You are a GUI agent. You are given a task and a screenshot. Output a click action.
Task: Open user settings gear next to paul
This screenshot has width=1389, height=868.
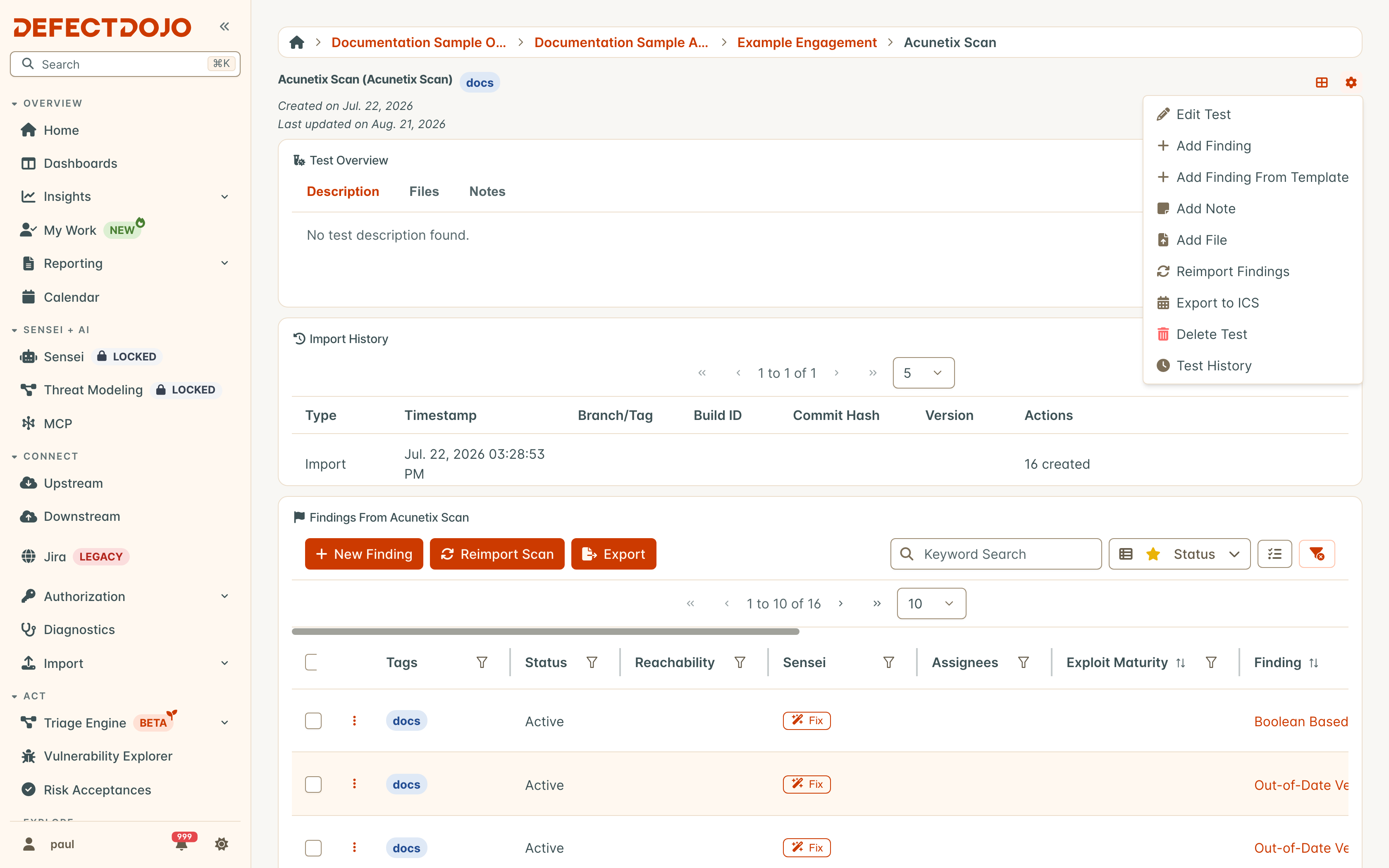tap(222, 844)
